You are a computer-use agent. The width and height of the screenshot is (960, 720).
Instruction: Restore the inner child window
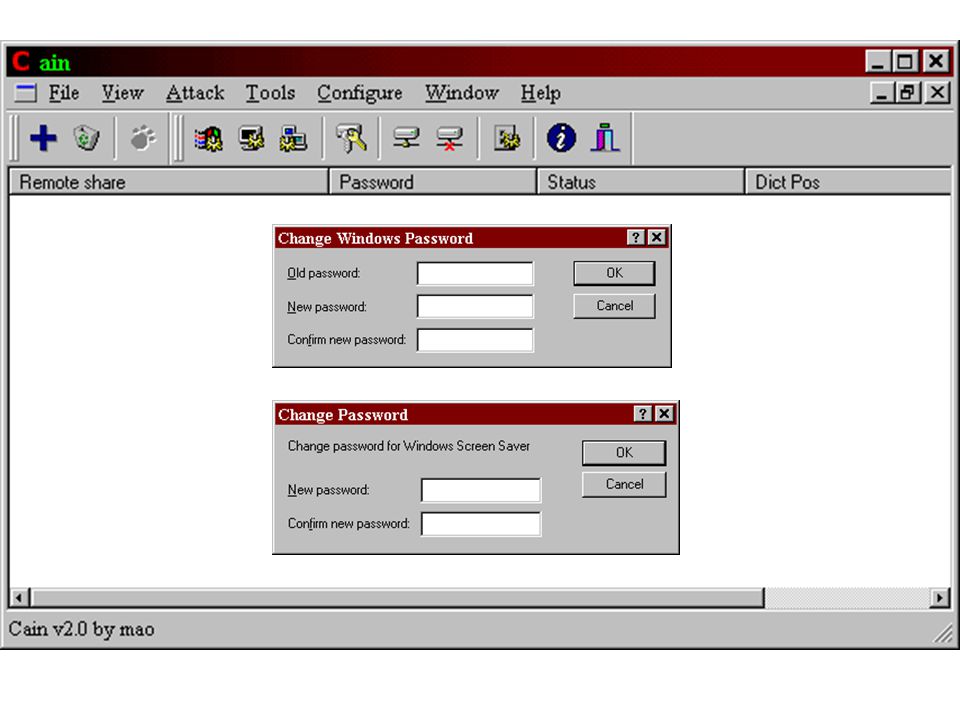click(x=907, y=93)
